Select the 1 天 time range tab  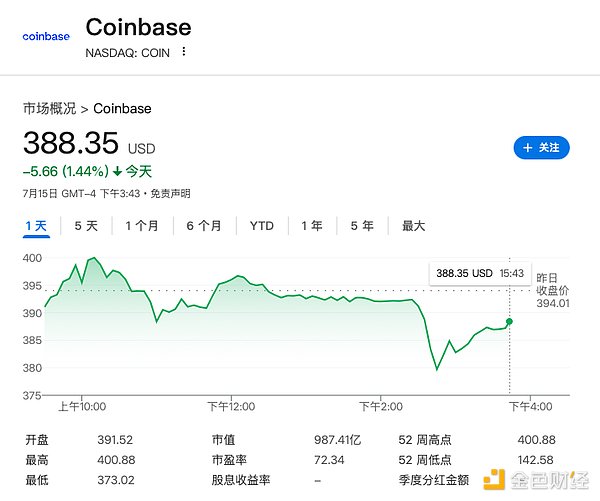36,226
